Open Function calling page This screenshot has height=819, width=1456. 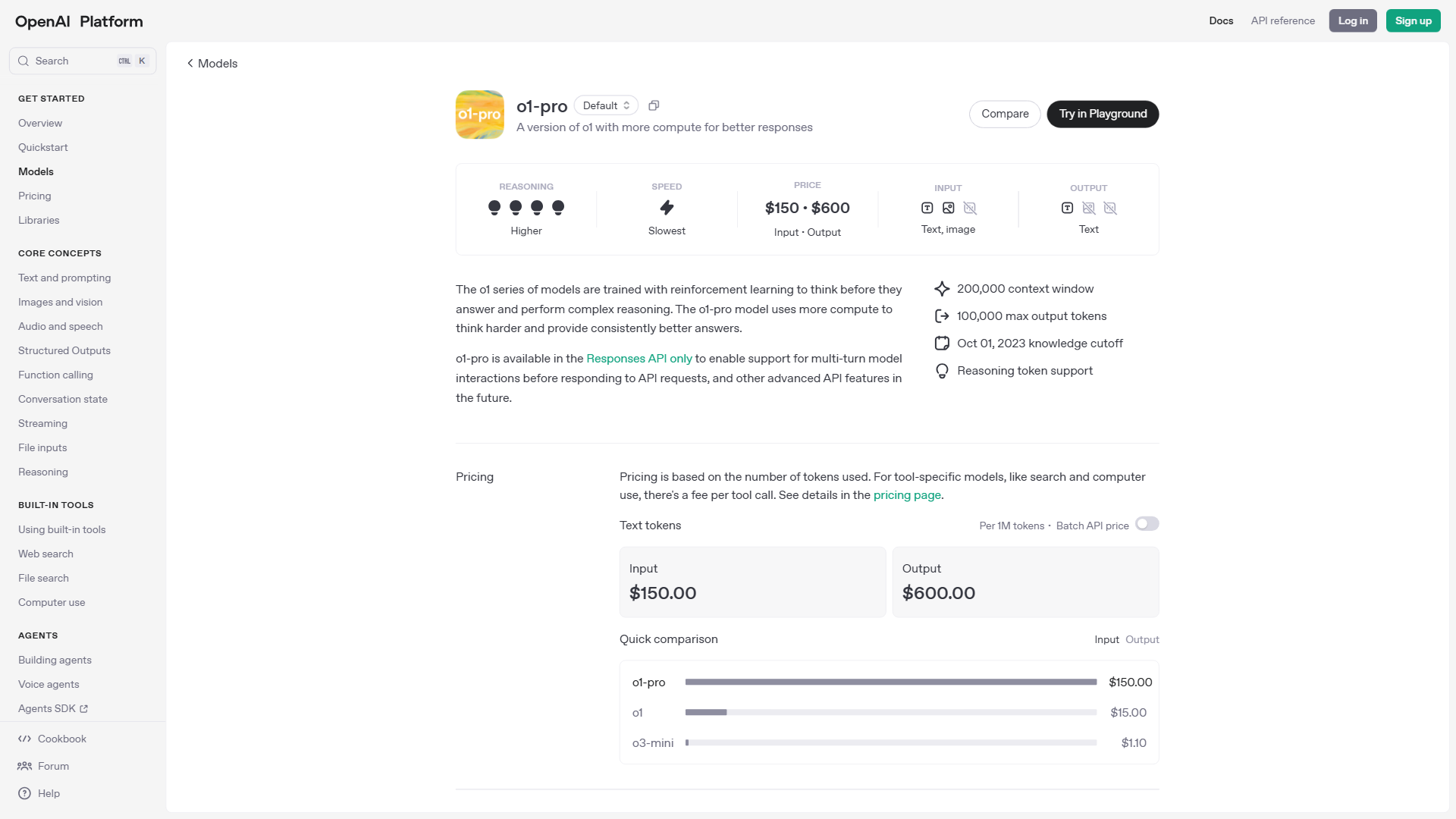55,375
